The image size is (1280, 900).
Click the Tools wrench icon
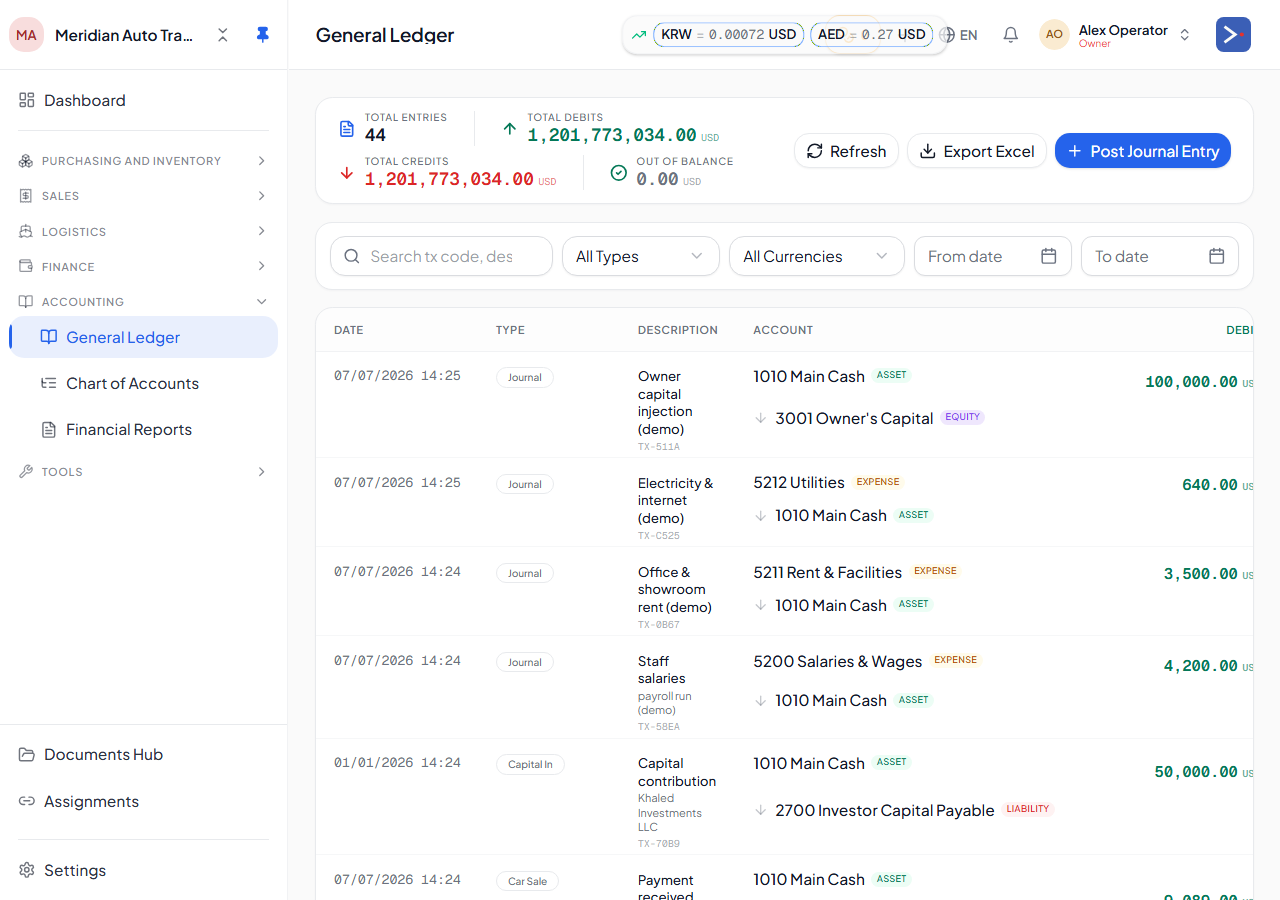click(26, 471)
